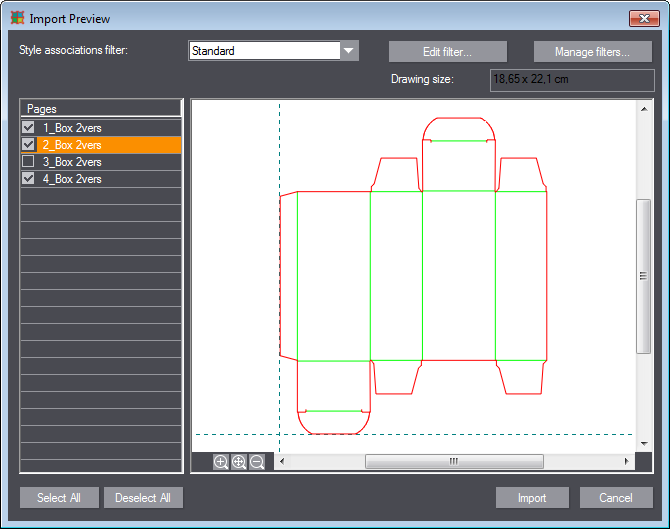Screen dimensions: 670x529
Task: Click the zoom out magnifier icon
Action: point(257,462)
